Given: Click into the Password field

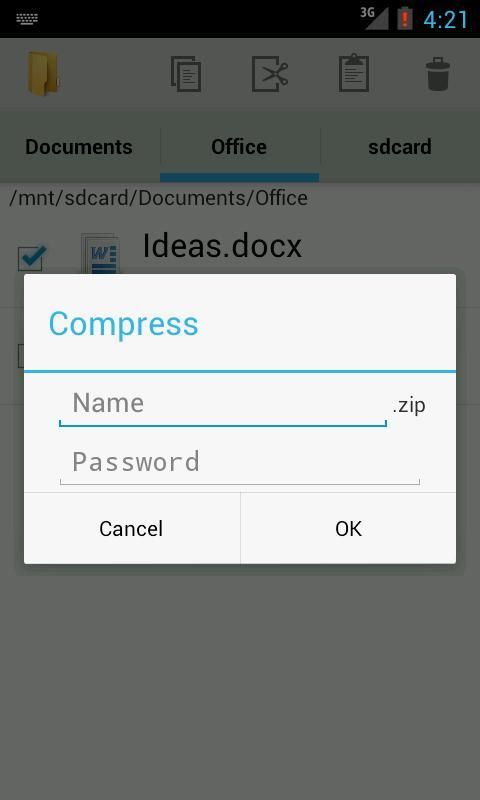Looking at the screenshot, I should coord(240,462).
